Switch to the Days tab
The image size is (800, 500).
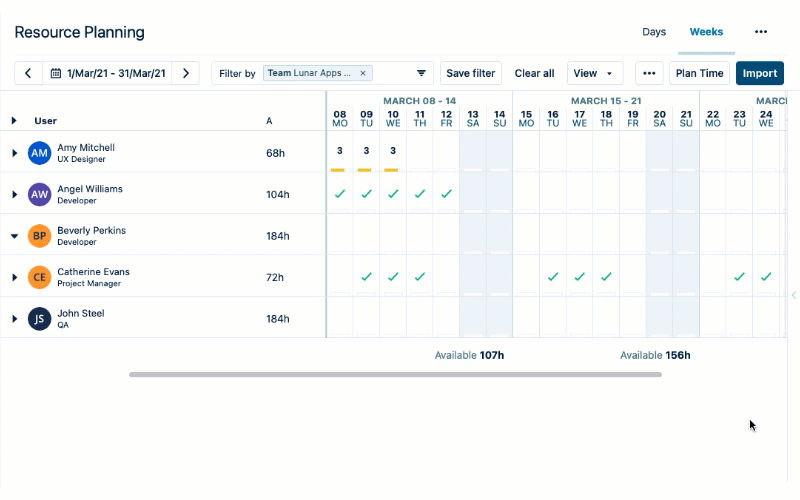point(654,32)
